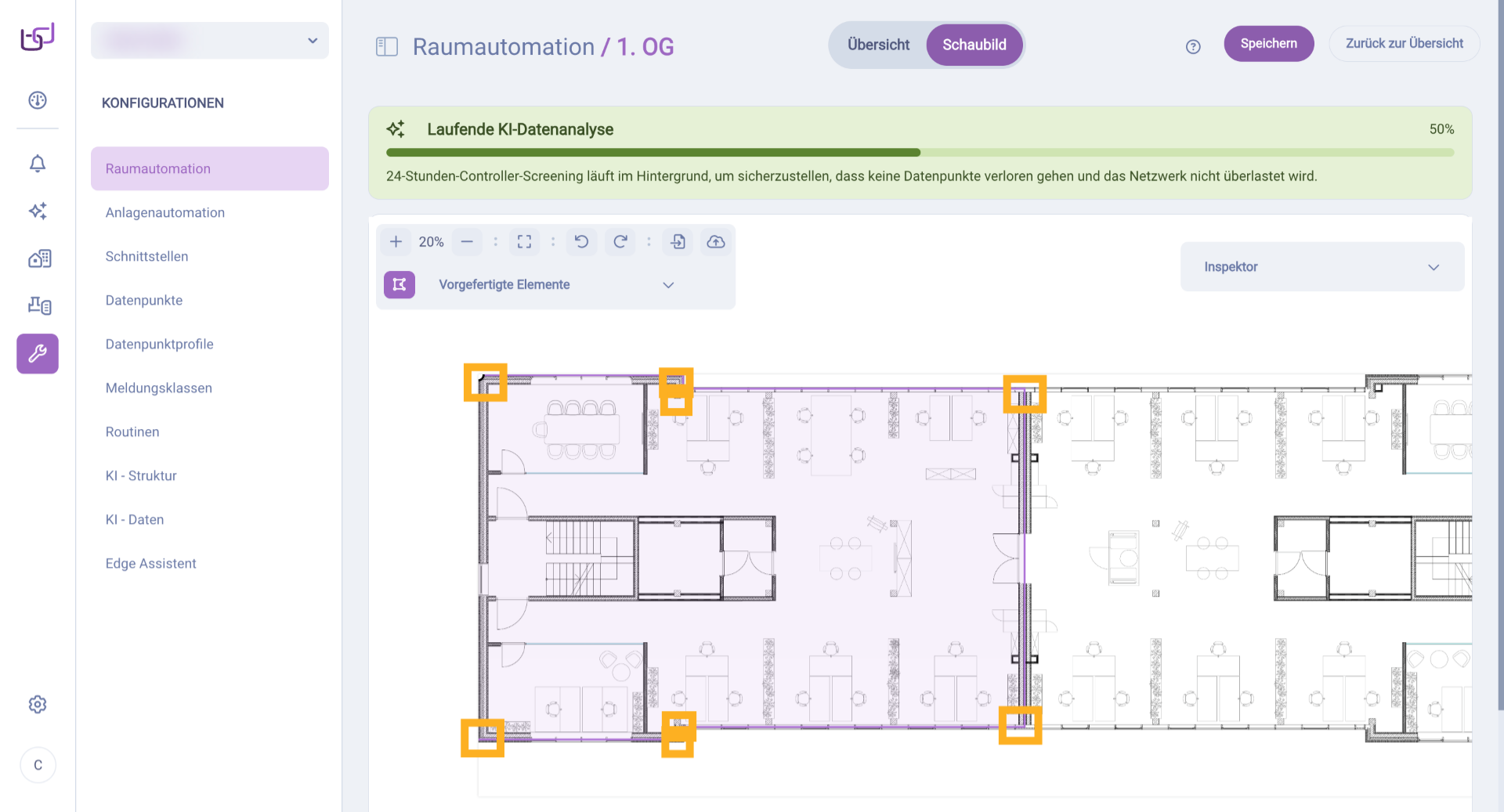
Task: Select the polygon area drawing tool
Action: point(399,285)
